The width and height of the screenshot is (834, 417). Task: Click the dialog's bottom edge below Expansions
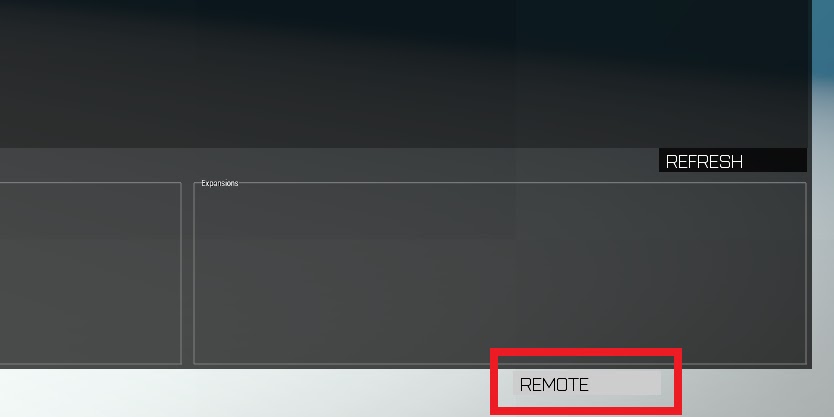(500, 367)
